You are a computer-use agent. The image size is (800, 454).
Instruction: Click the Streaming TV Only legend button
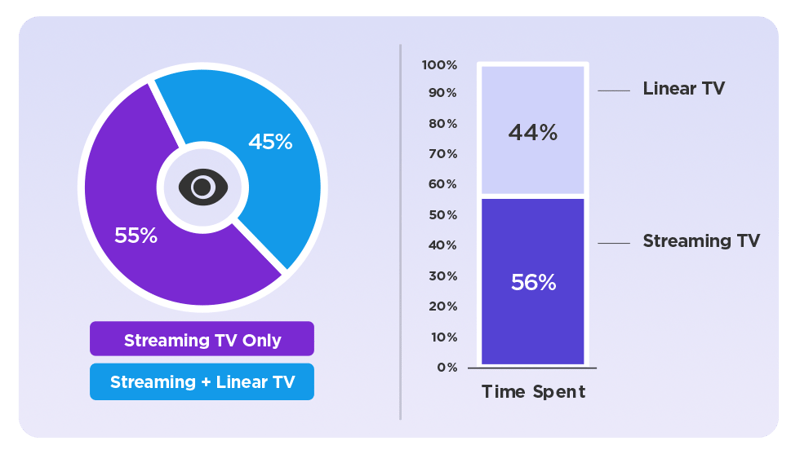pyautogui.click(x=202, y=340)
